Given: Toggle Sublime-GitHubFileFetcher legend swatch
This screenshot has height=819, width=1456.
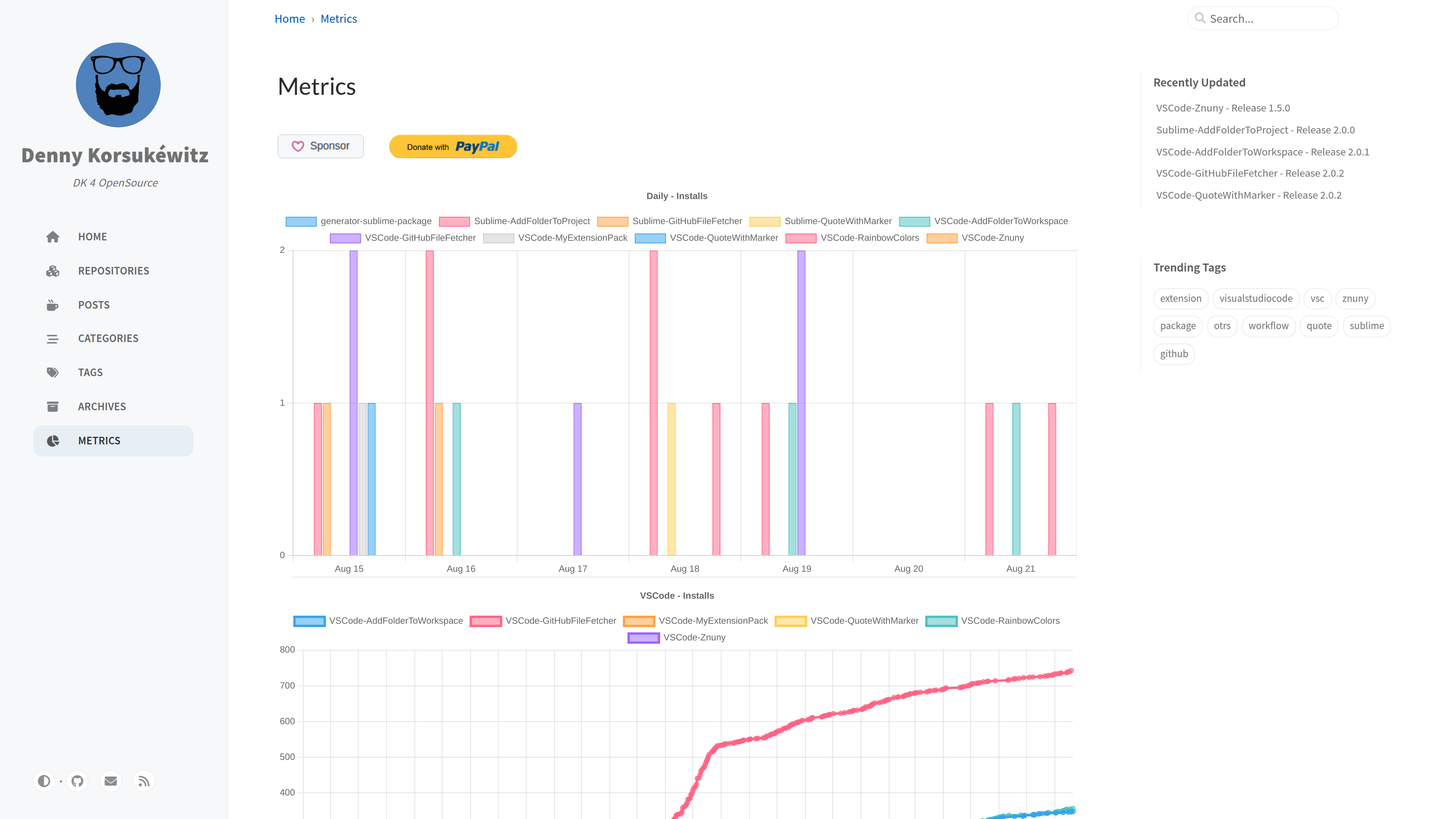Looking at the screenshot, I should click(x=613, y=221).
